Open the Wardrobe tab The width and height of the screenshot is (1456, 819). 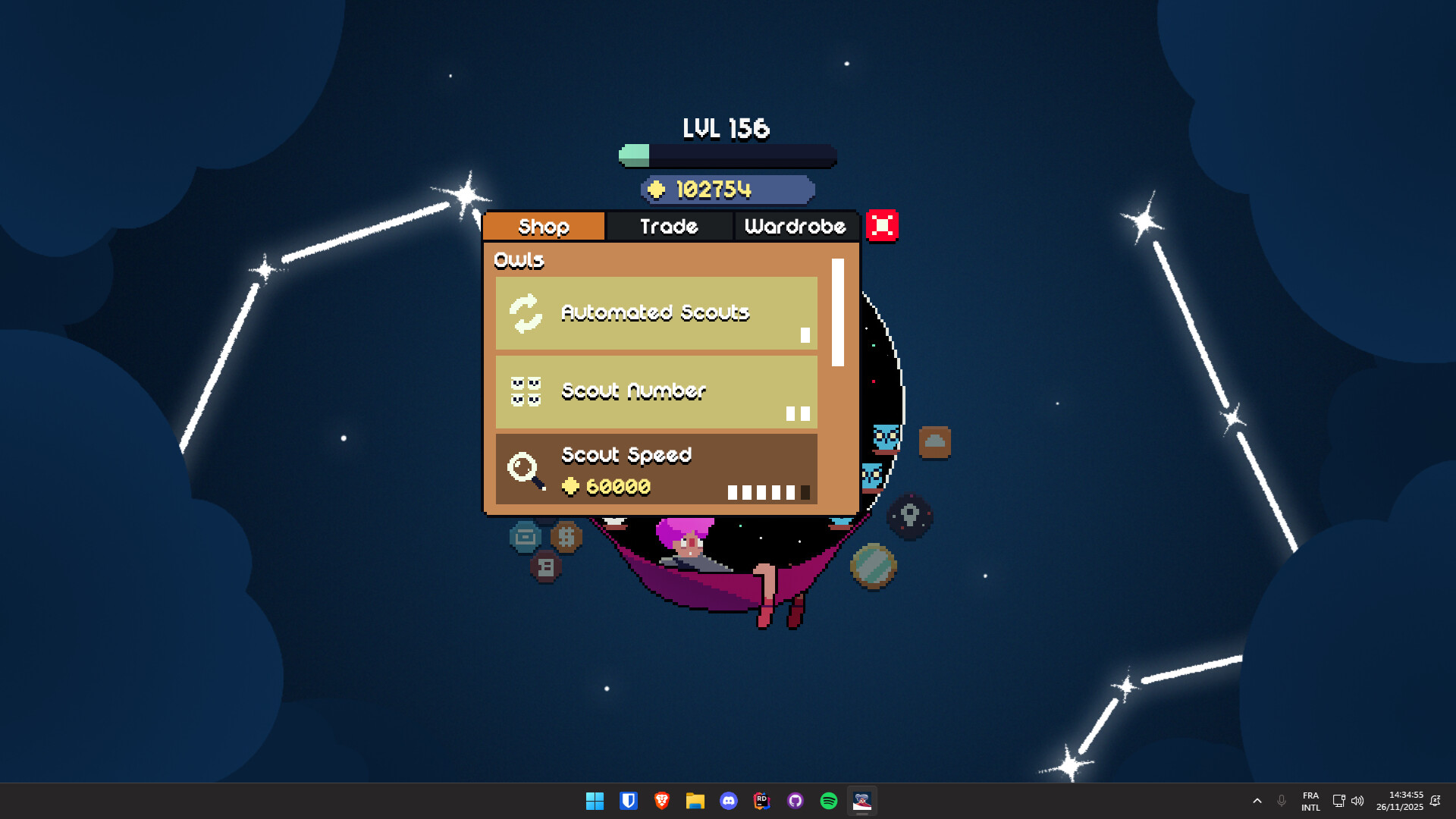tap(795, 226)
